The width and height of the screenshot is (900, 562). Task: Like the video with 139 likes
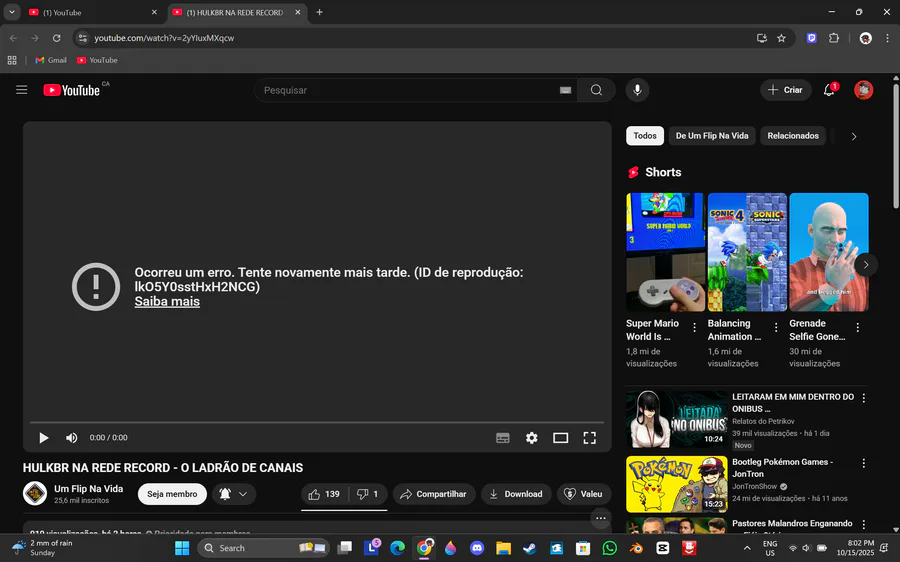[324, 494]
